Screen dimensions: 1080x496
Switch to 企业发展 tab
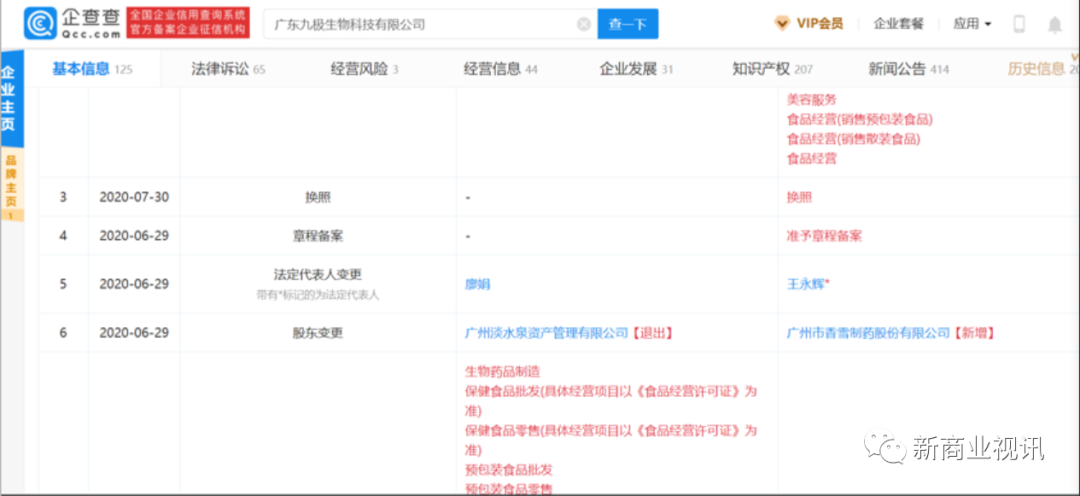click(636, 69)
